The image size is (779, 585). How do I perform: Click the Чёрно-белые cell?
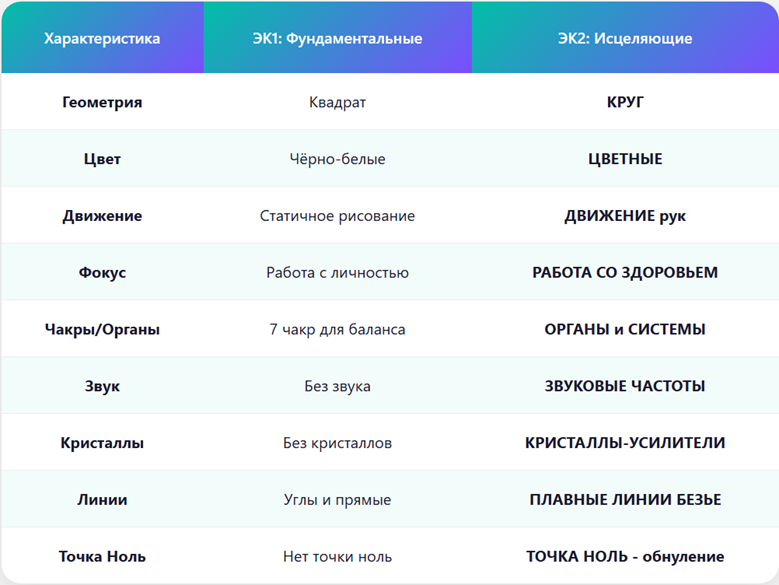[x=337, y=159]
